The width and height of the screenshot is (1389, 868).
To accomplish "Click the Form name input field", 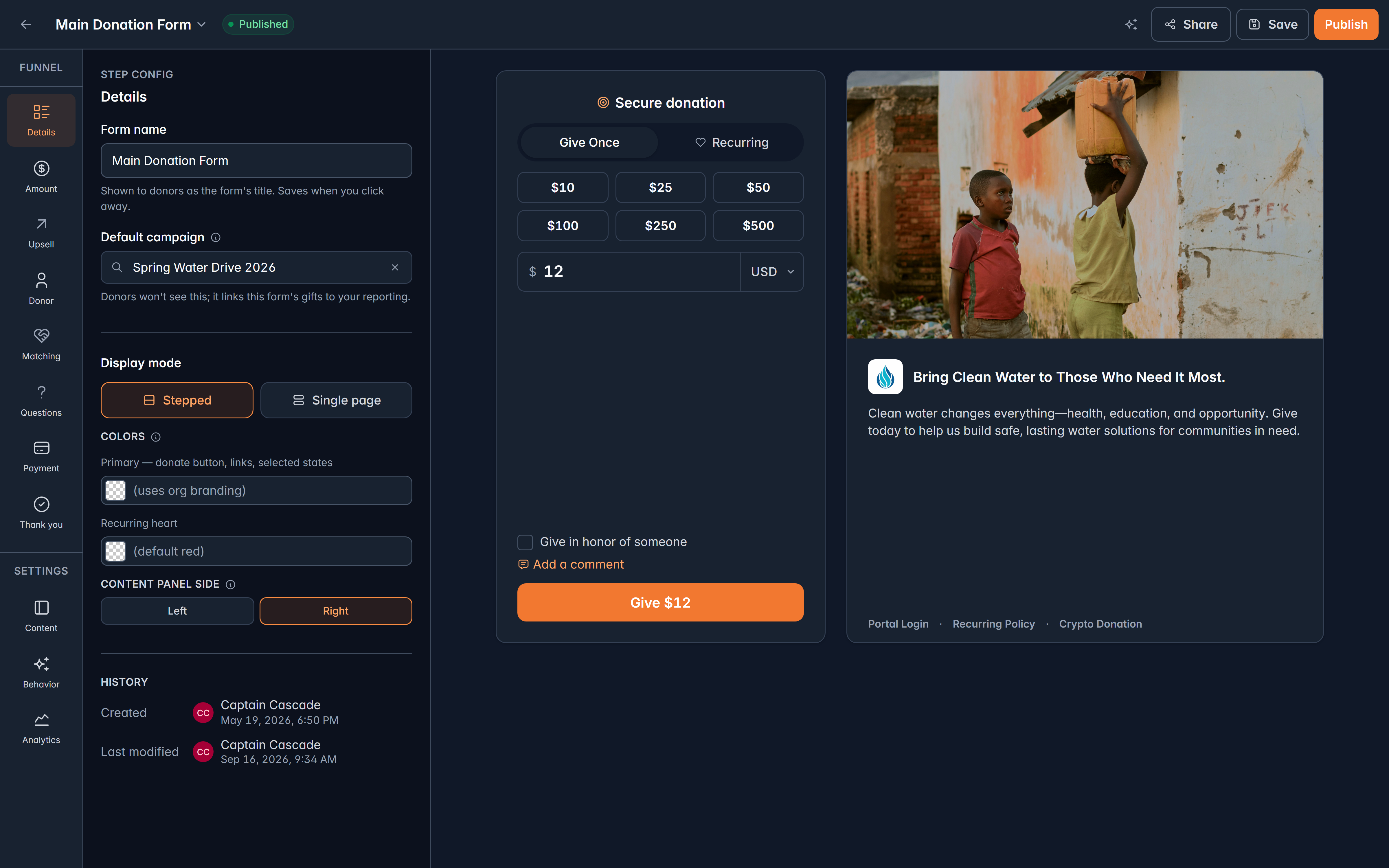I will click(257, 161).
